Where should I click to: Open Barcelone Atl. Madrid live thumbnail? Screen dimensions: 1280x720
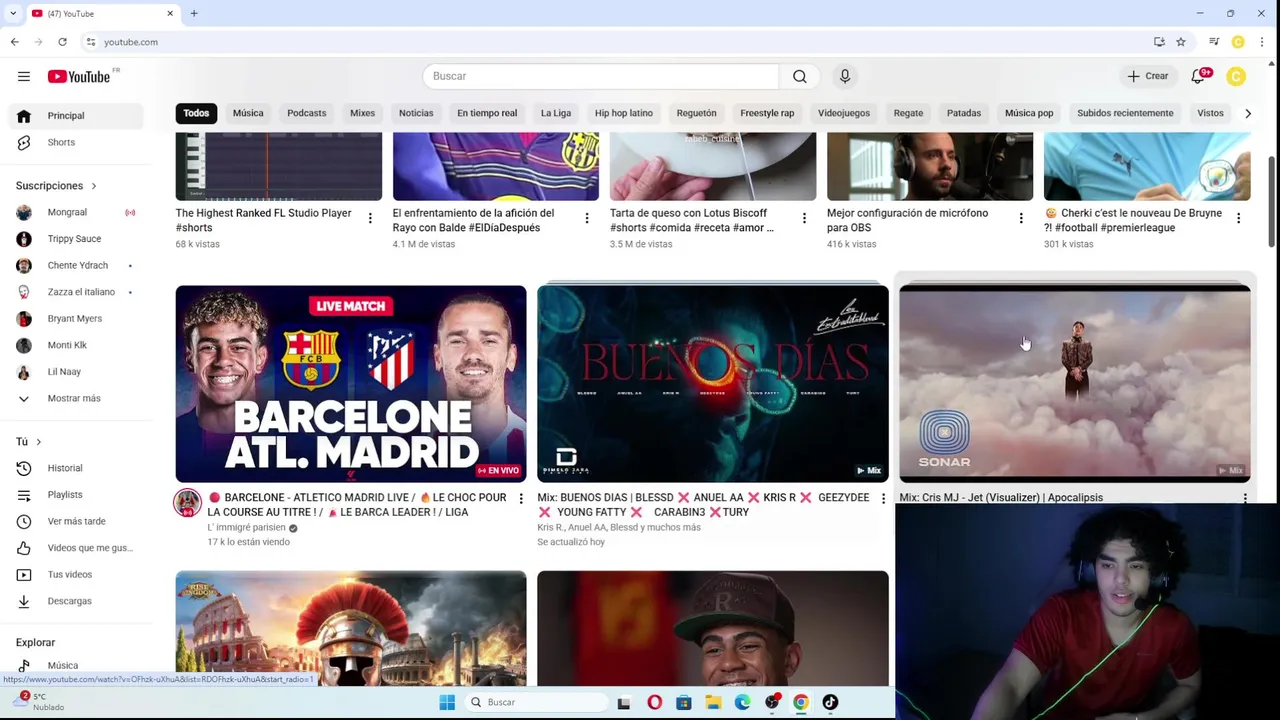point(351,384)
